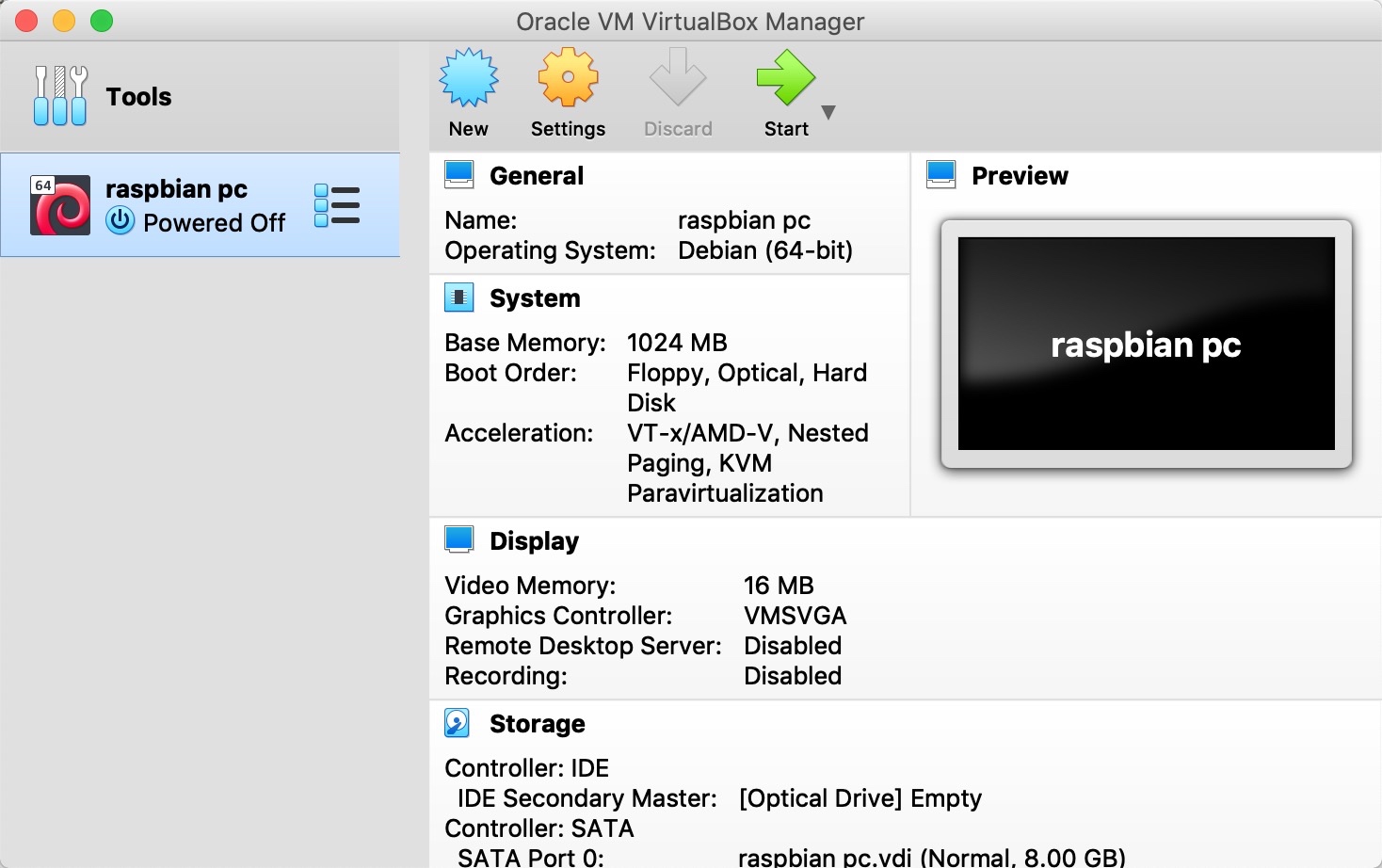The height and width of the screenshot is (868, 1382).
Task: Open the Tools icon in sidebar
Action: coord(60,95)
